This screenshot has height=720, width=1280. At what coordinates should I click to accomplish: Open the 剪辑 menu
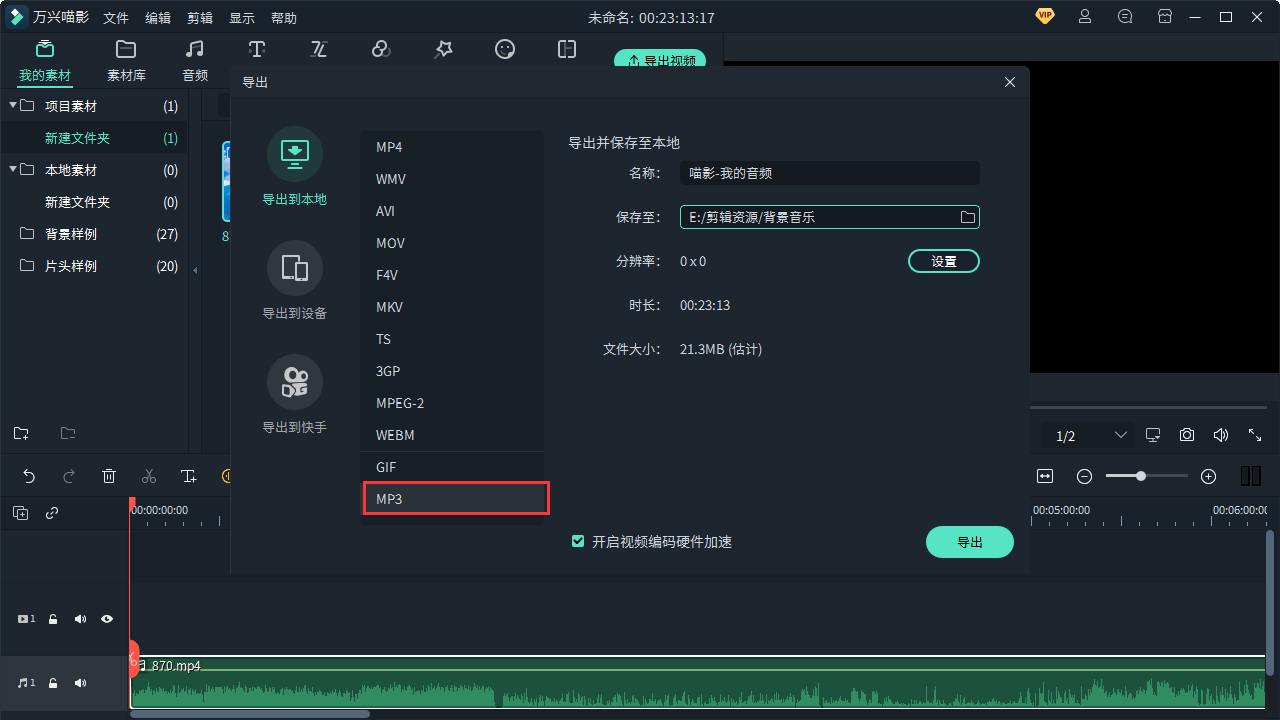tap(199, 17)
